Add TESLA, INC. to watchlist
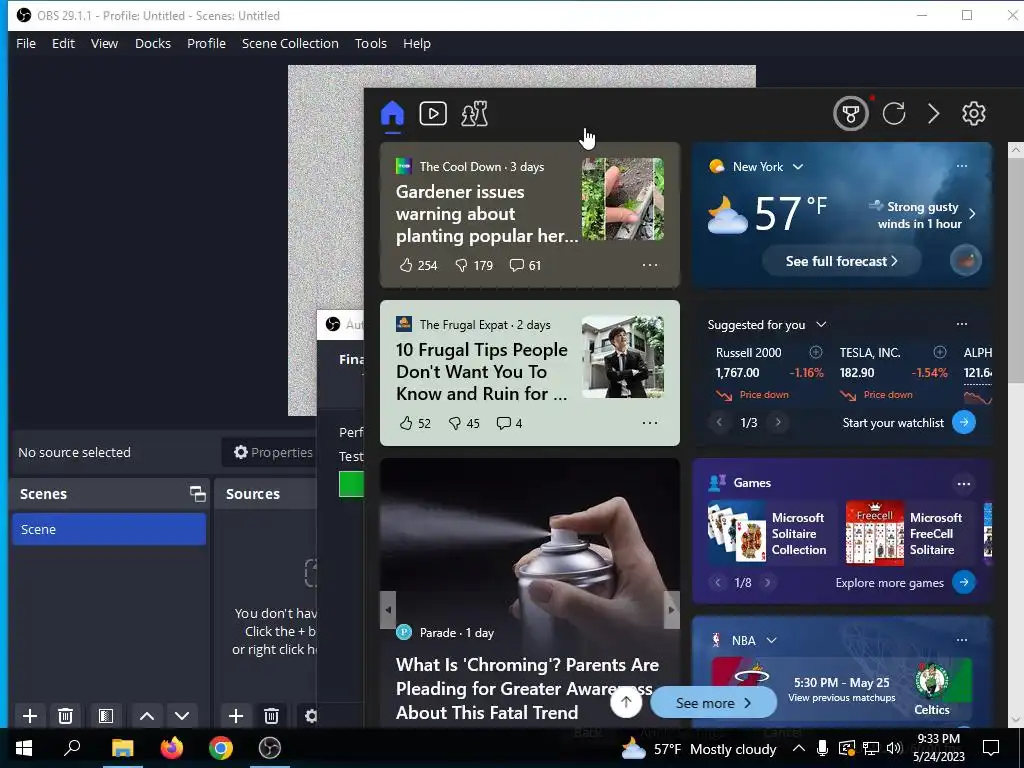The image size is (1024, 768). pos(940,353)
